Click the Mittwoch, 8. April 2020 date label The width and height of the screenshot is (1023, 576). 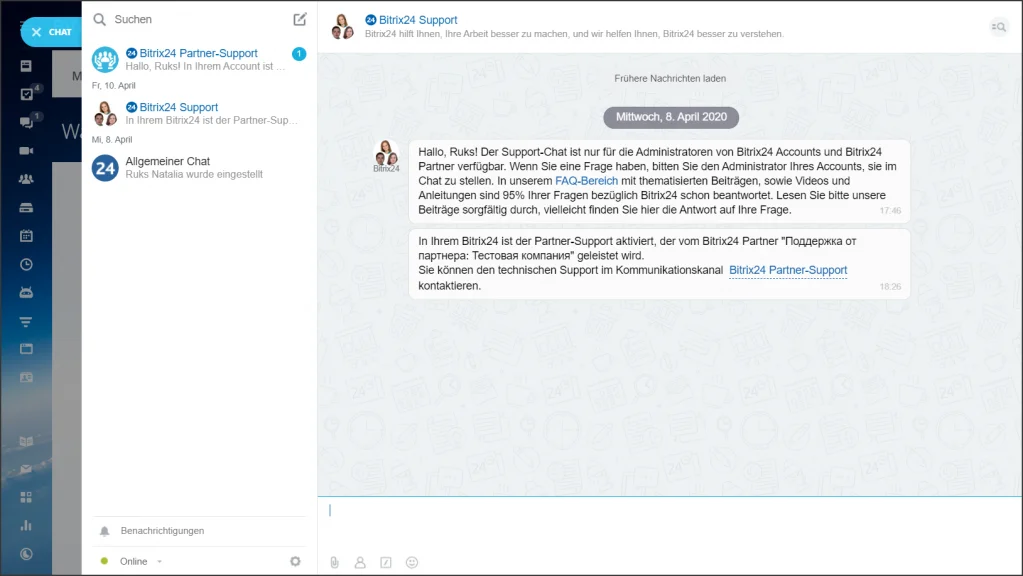[x=671, y=117]
